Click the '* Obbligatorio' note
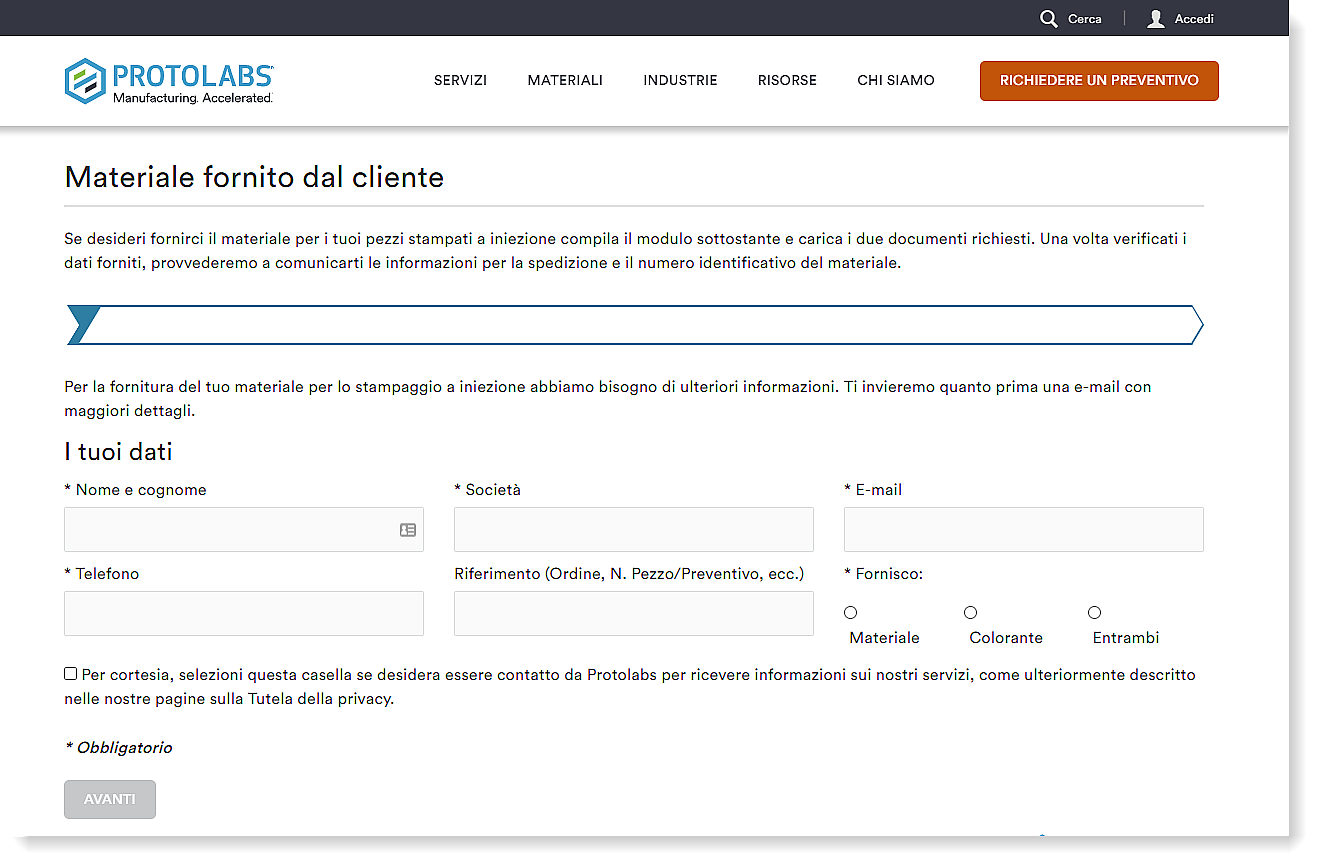Image resolution: width=1319 pixels, height=866 pixels. point(118,748)
